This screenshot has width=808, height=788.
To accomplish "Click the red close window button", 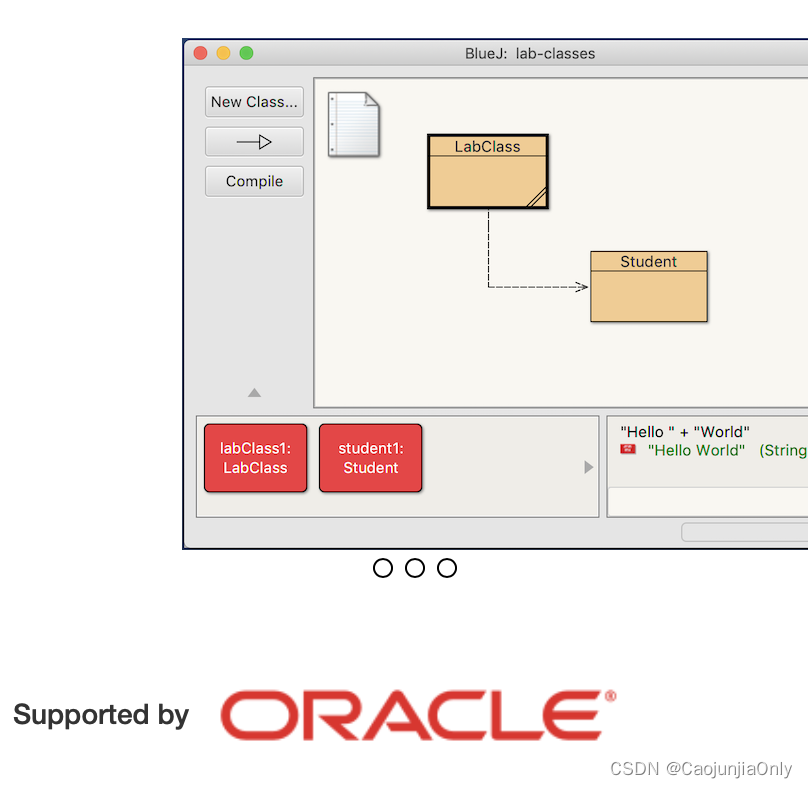I will pyautogui.click(x=200, y=53).
